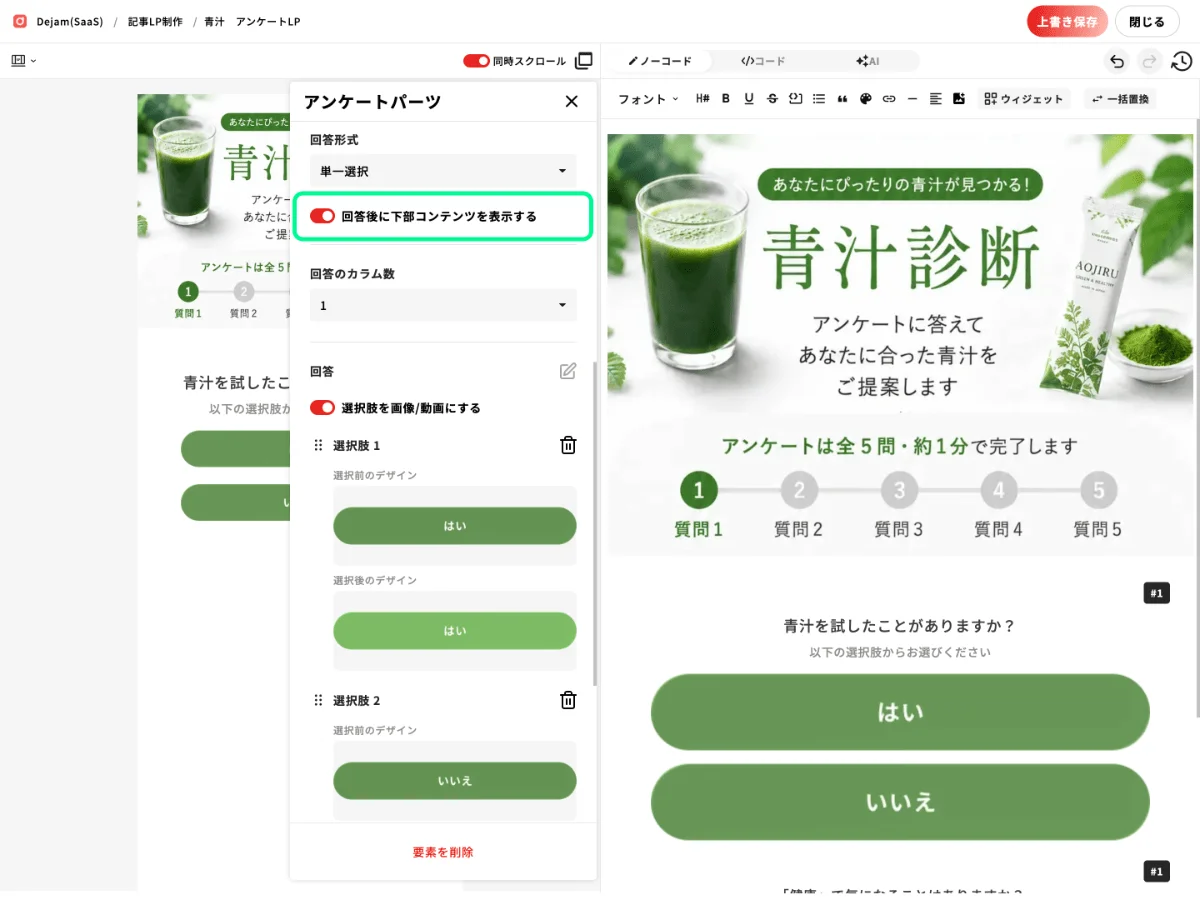Insert a horizontal divider line
1200x900 pixels.
(x=912, y=98)
